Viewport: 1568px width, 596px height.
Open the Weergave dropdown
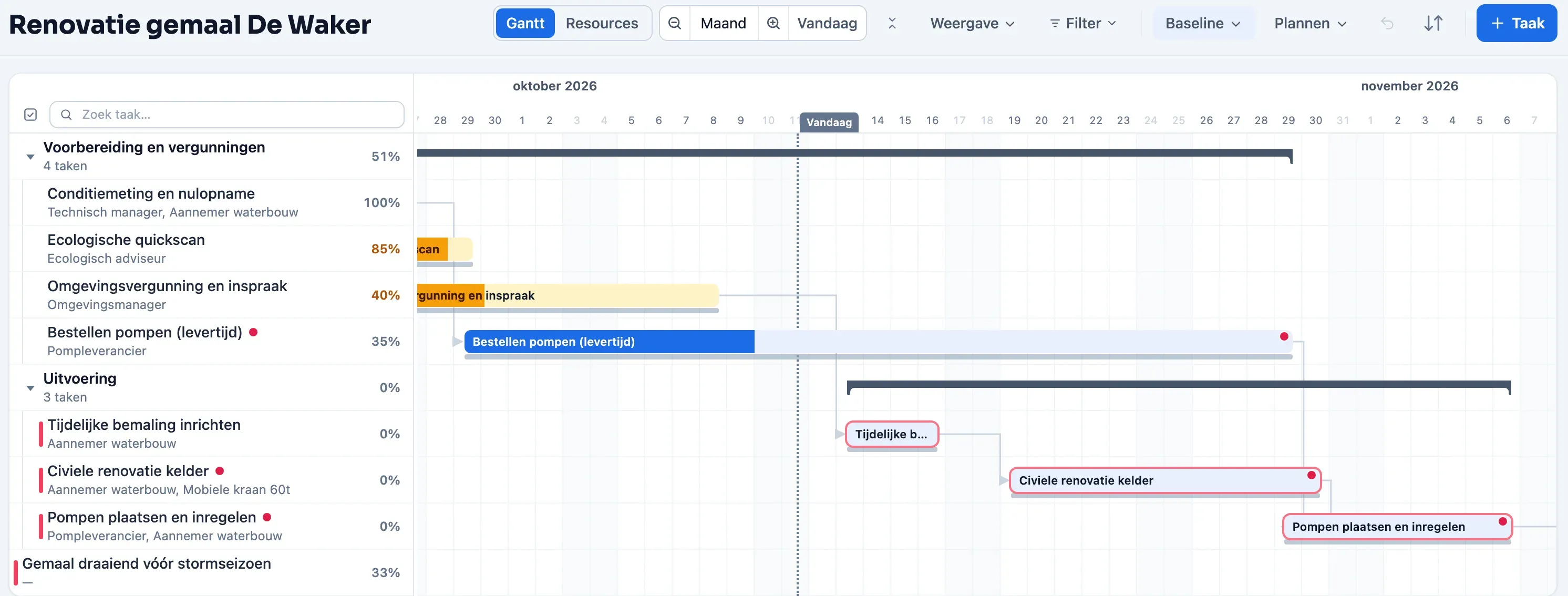(972, 23)
